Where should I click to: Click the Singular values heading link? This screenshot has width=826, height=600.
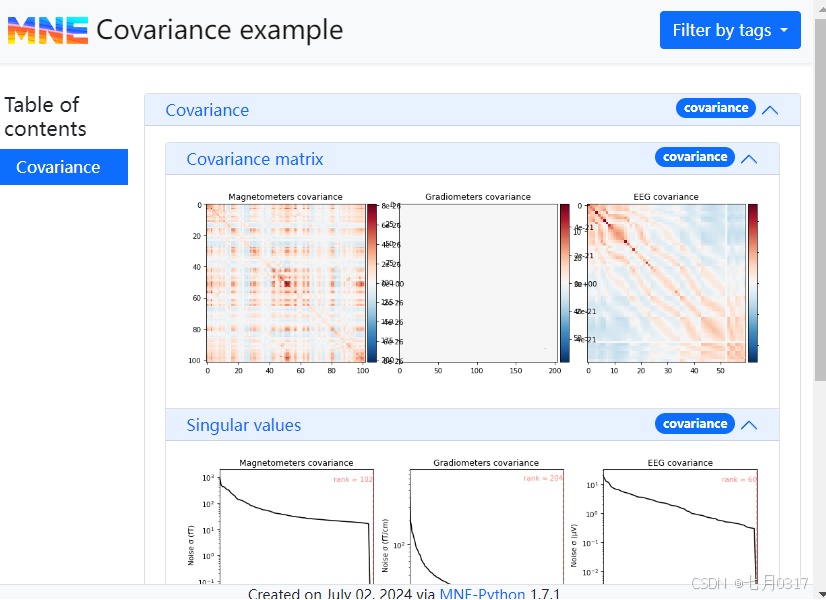tap(243, 425)
